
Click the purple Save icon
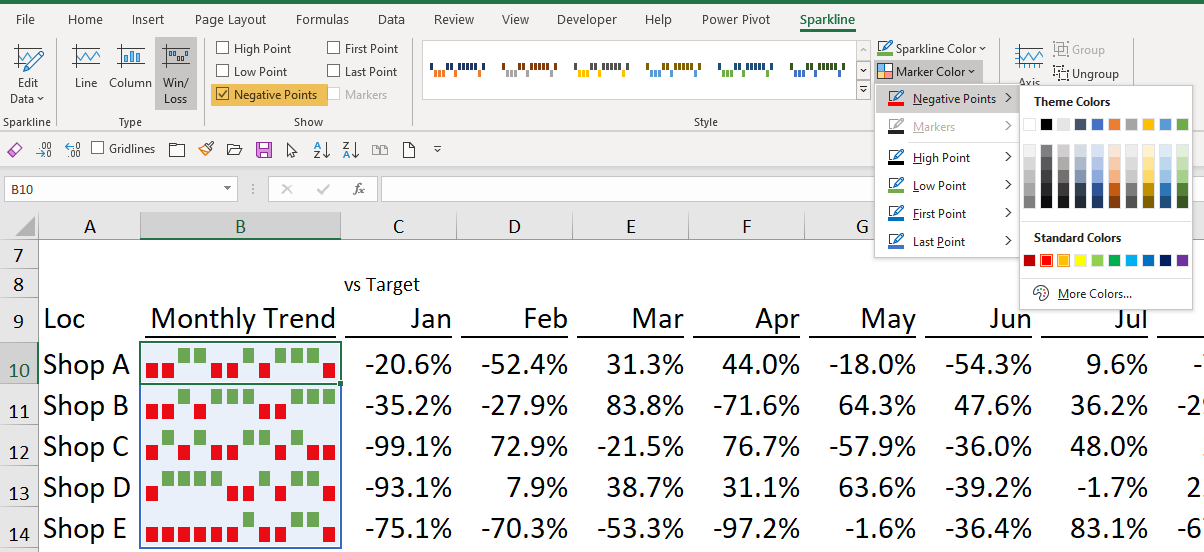click(x=264, y=150)
